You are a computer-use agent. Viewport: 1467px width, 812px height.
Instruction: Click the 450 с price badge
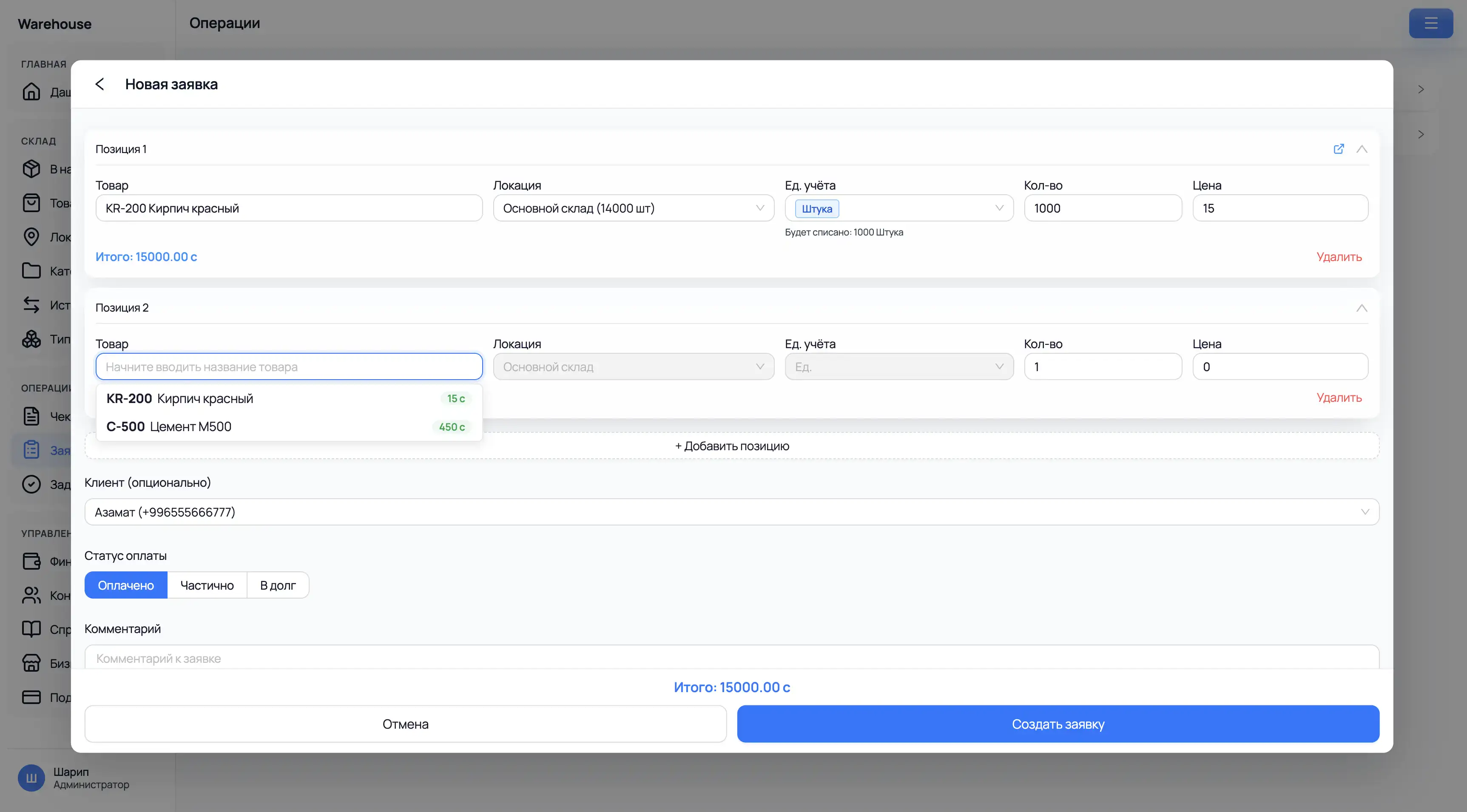point(452,427)
